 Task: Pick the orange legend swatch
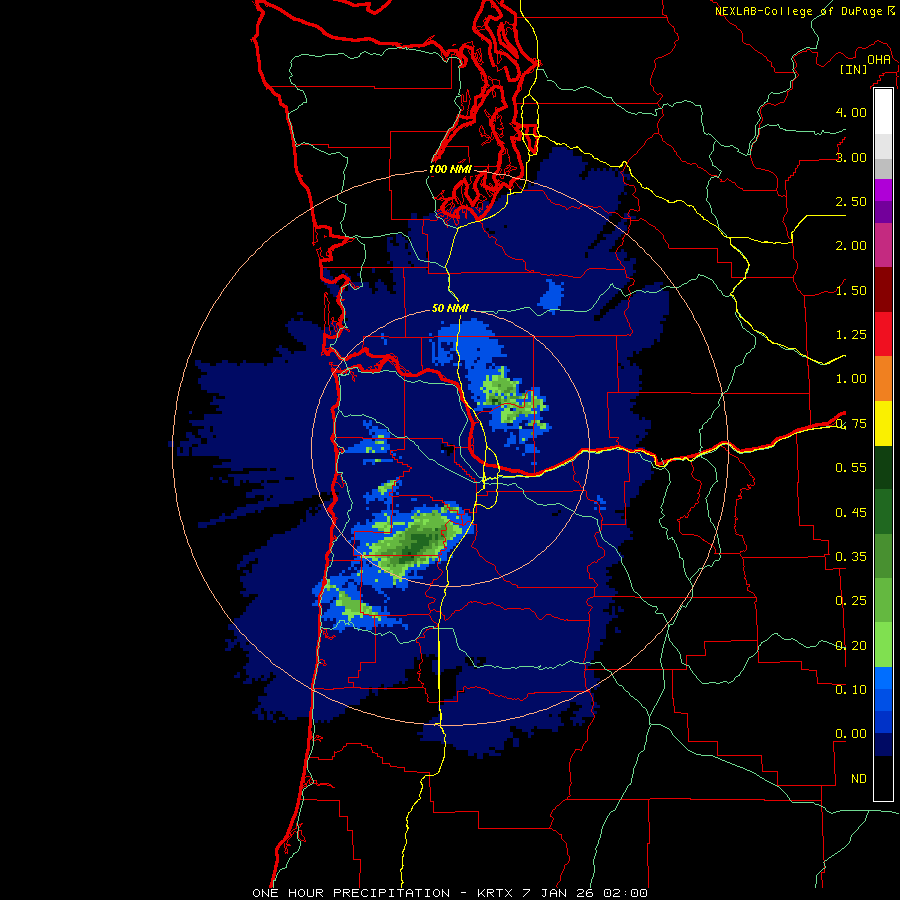coord(883,379)
